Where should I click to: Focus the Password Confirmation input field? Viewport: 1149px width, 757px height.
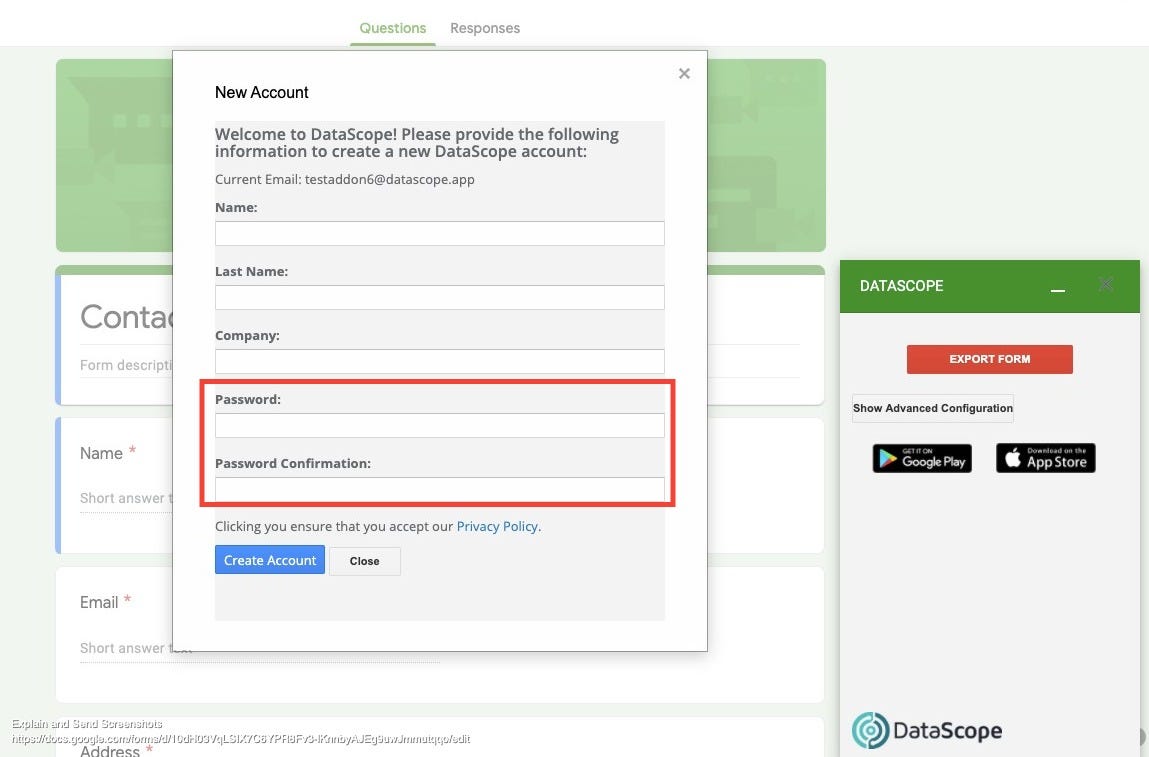tap(440, 489)
